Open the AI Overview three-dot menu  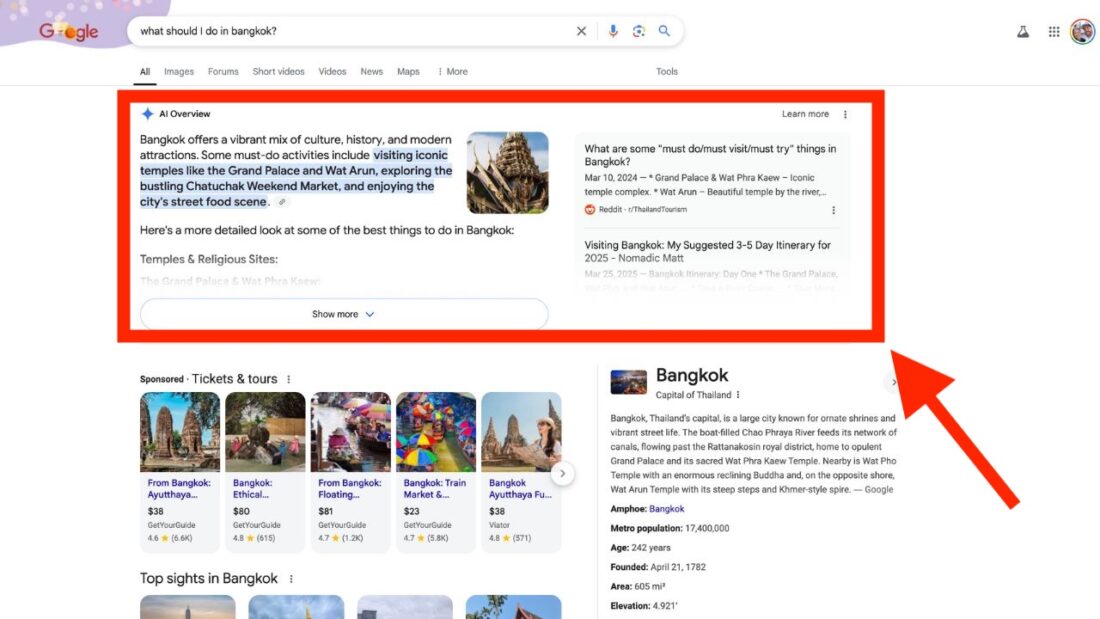click(845, 114)
